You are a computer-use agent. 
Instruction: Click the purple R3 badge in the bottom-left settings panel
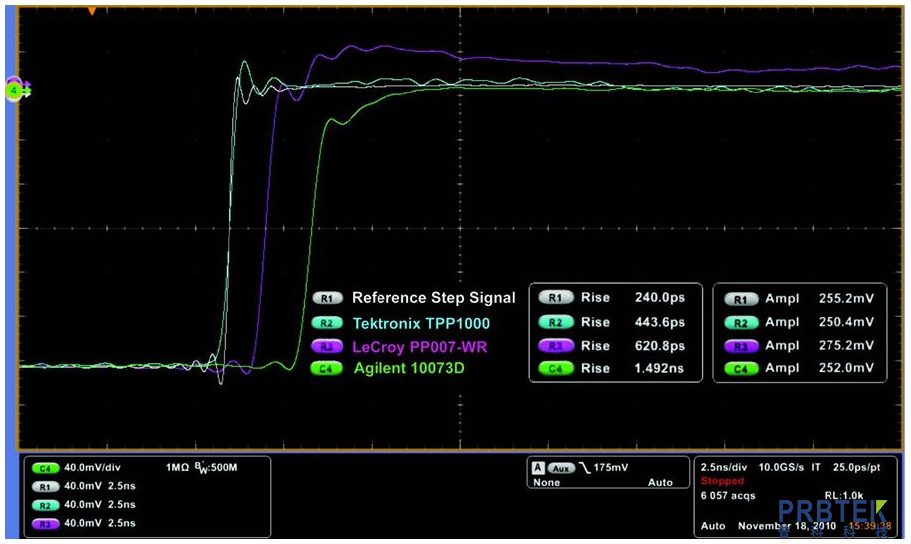[44, 523]
